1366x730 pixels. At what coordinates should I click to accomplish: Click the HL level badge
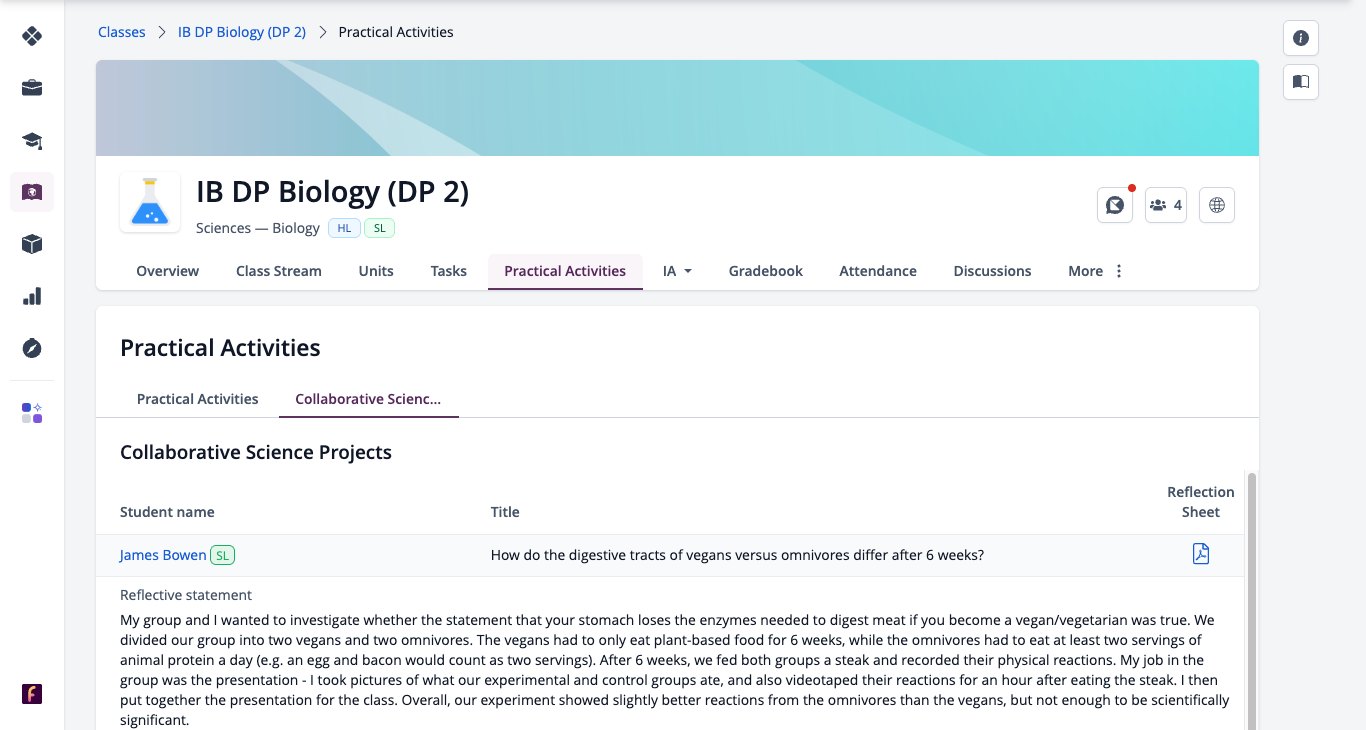point(344,228)
